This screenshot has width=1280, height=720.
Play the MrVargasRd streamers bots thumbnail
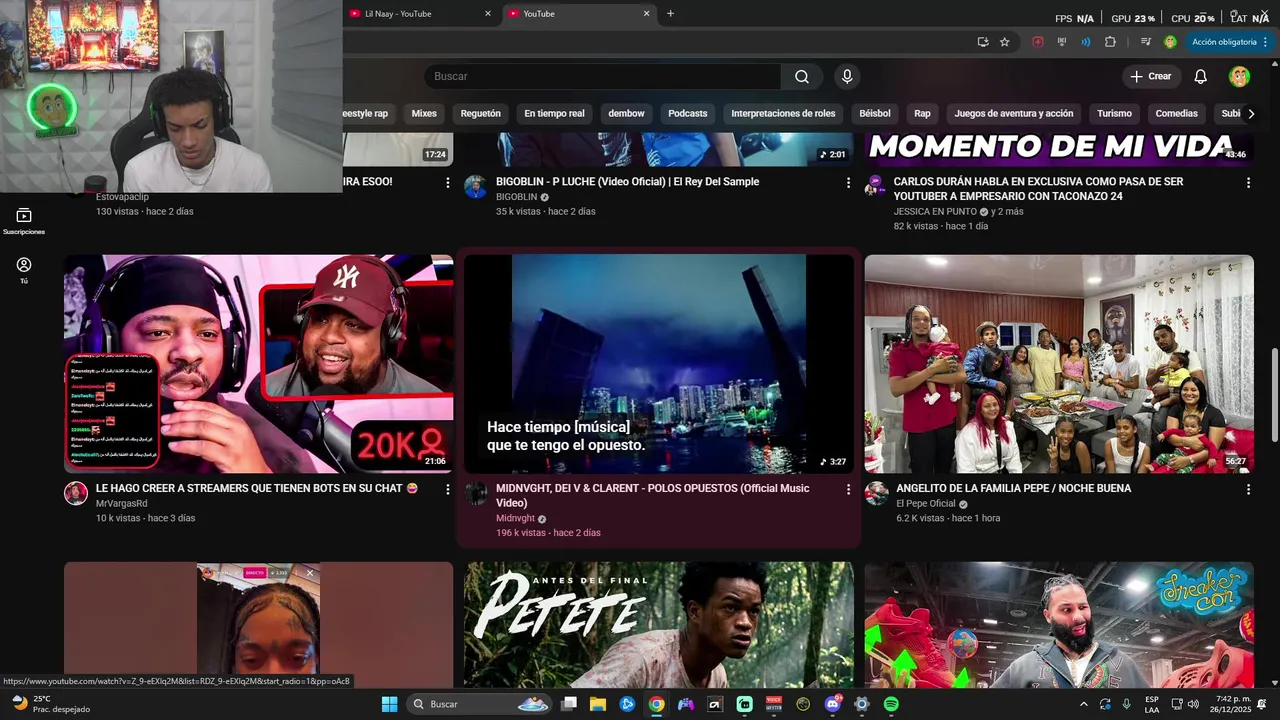(x=258, y=364)
